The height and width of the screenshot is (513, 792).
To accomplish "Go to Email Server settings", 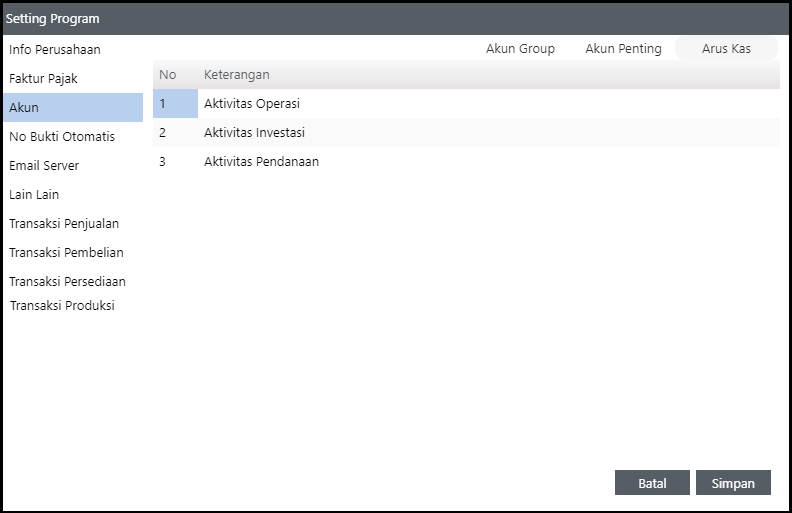I will click(44, 165).
